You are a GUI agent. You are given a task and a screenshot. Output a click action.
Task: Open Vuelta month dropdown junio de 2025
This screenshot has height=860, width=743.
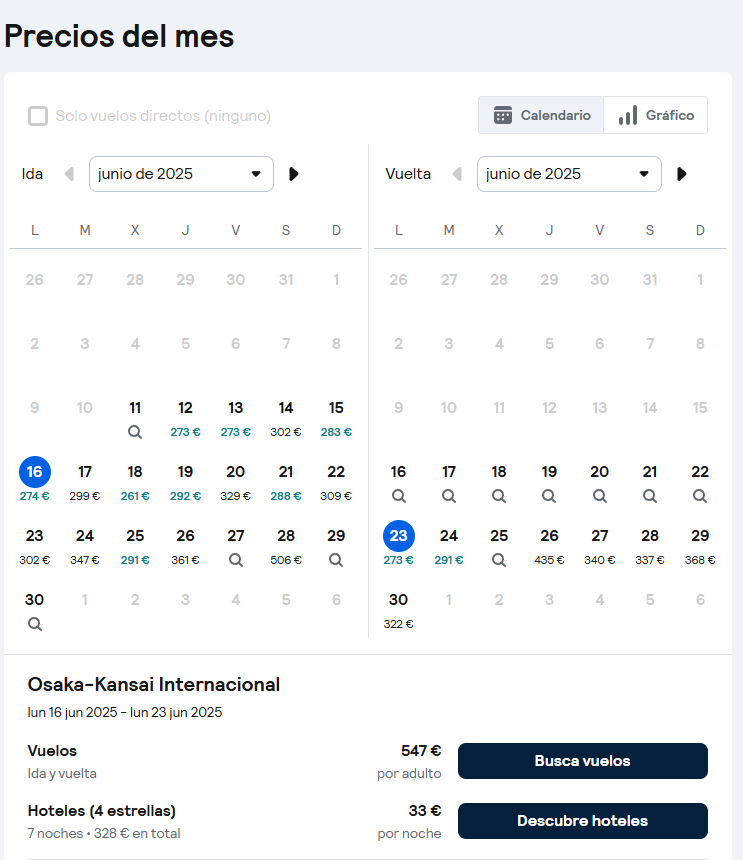569,174
